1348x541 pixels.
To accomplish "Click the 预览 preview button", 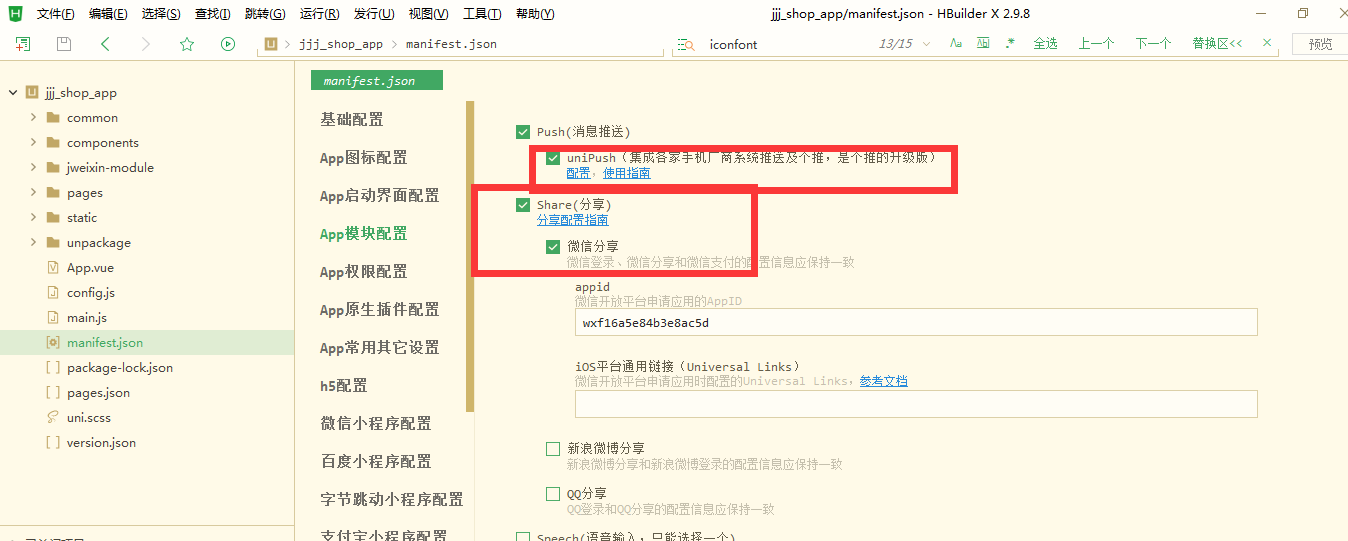I will click(1320, 44).
